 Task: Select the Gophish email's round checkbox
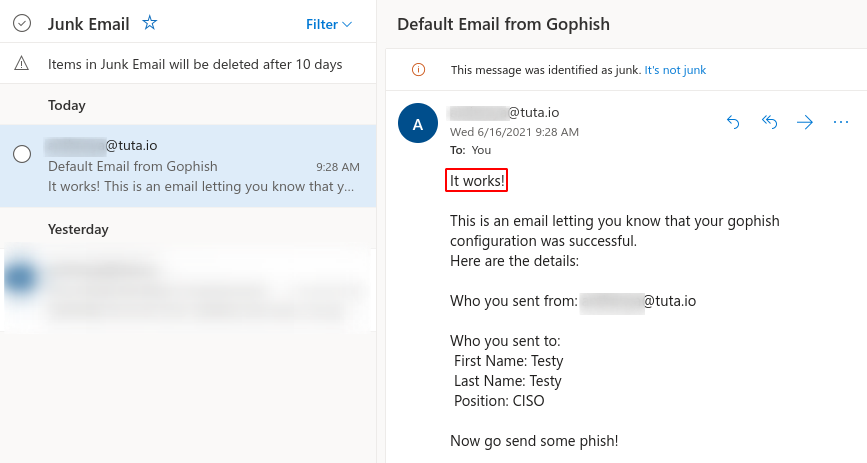22,154
